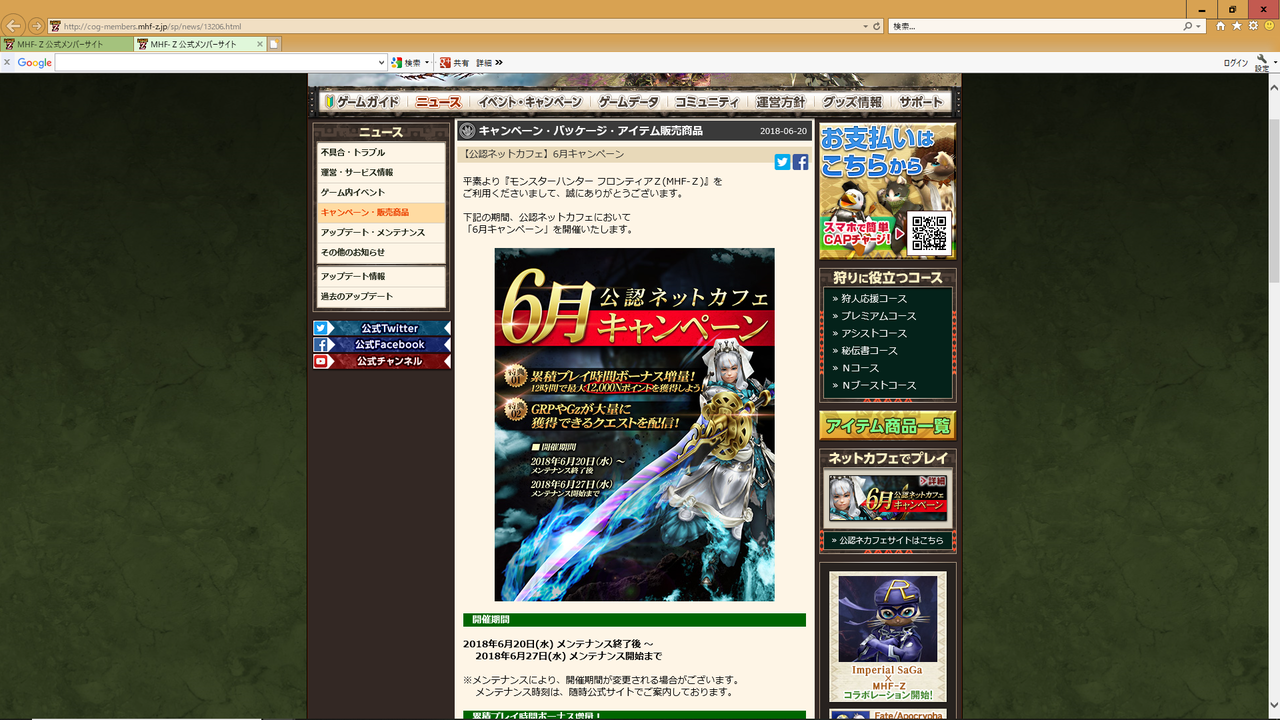This screenshot has width=1280, height=720.
Task: Click the Google toolbar search field
Action: (x=215, y=62)
